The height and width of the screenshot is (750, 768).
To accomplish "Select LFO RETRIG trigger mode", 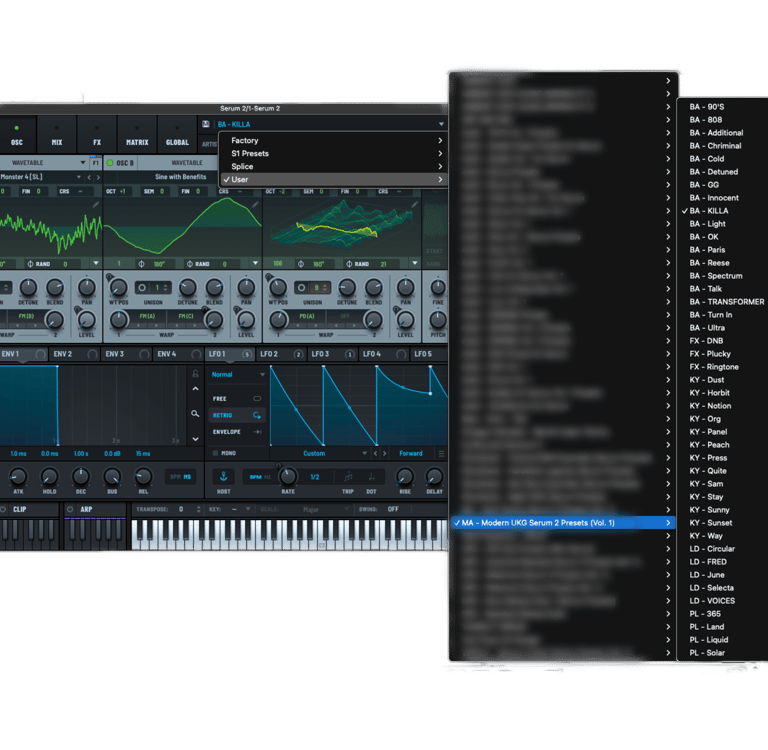I will coord(237,415).
